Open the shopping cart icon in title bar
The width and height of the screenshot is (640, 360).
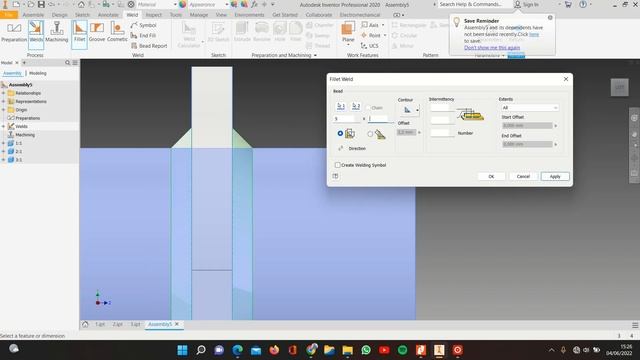tap(568, 4)
